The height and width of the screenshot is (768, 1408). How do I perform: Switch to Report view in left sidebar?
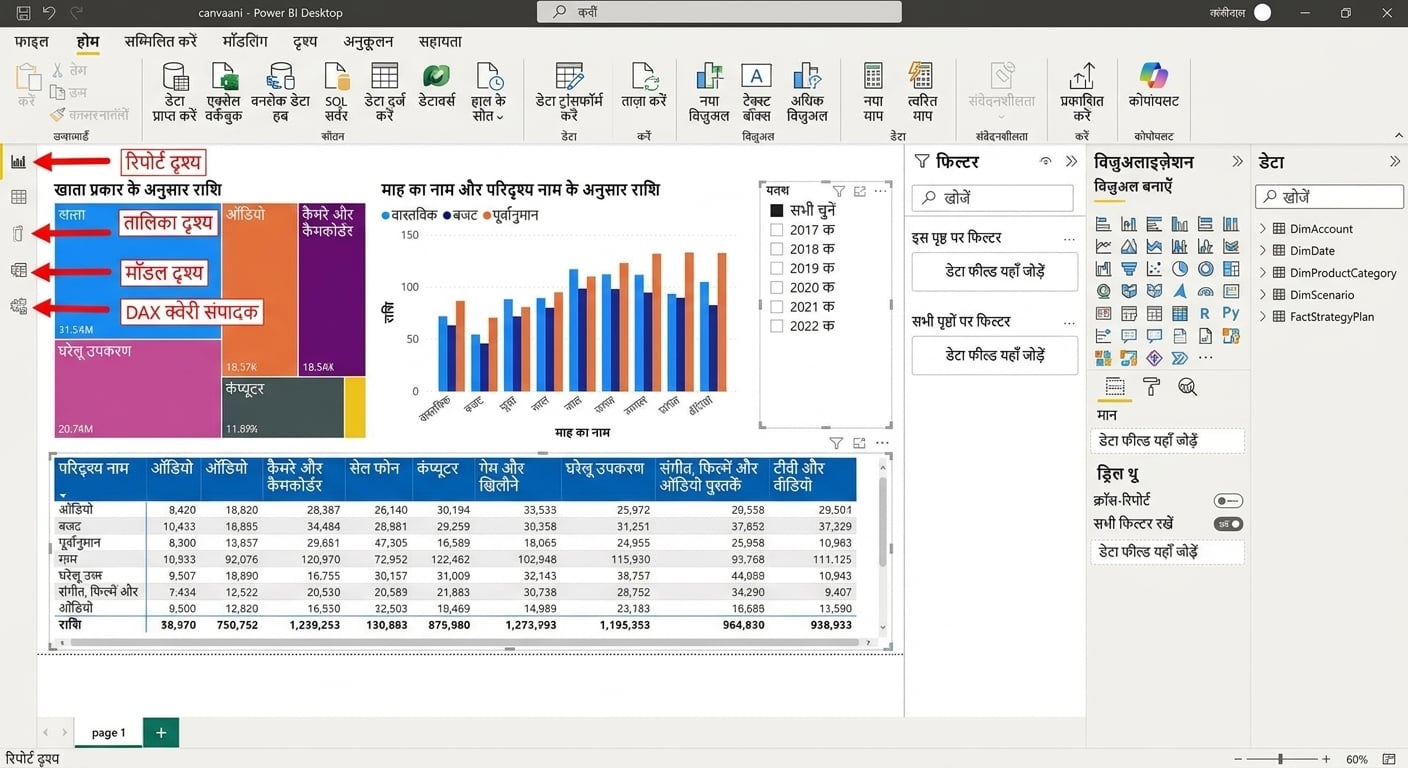tap(18, 161)
